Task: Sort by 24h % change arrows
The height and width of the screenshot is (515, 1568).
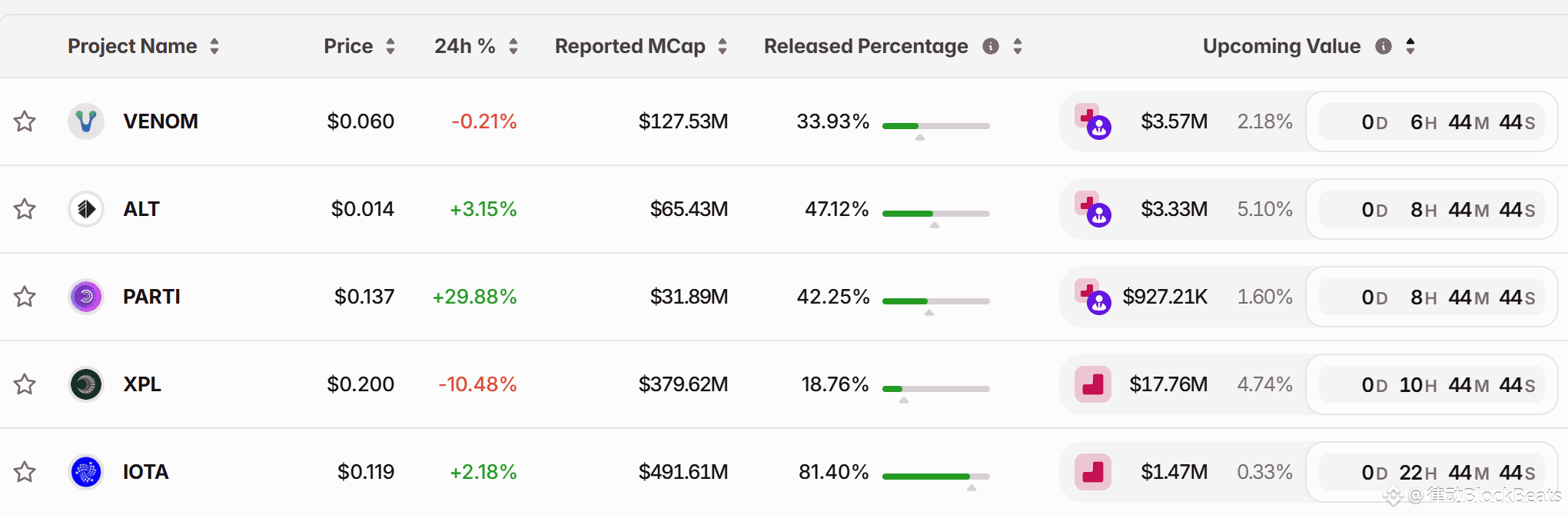Action: [513, 46]
